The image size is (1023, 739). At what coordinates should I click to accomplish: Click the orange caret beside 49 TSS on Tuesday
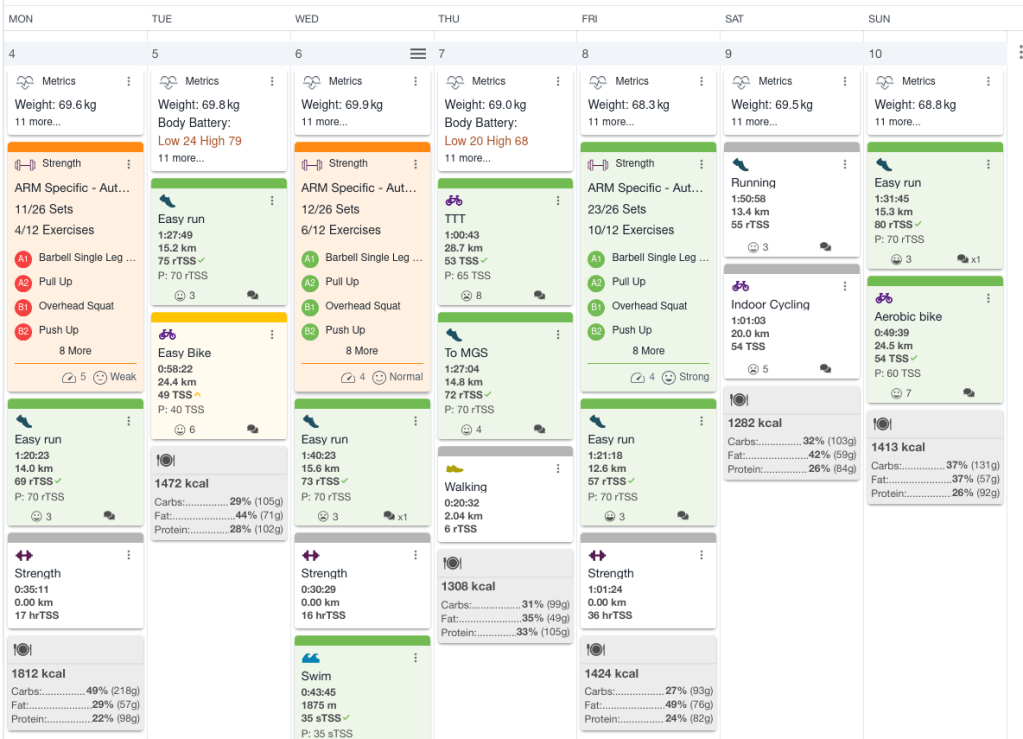point(197,393)
